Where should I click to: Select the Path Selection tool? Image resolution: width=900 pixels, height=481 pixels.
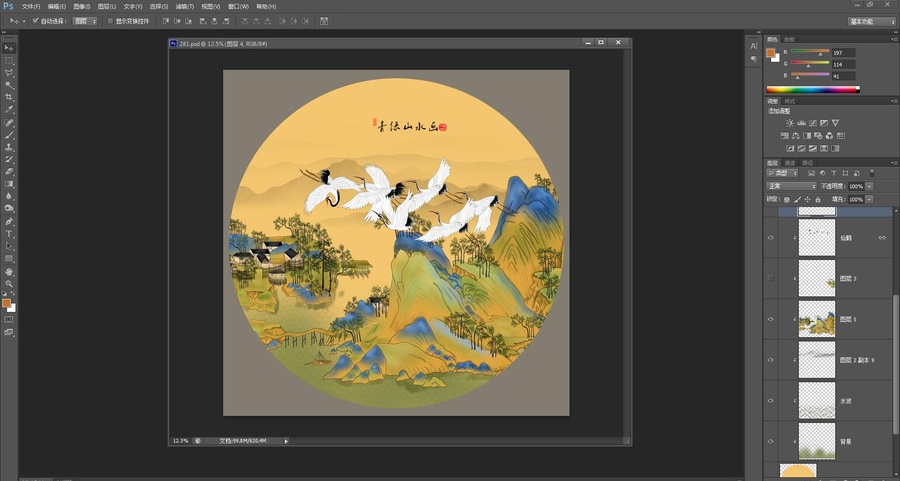tap(9, 246)
